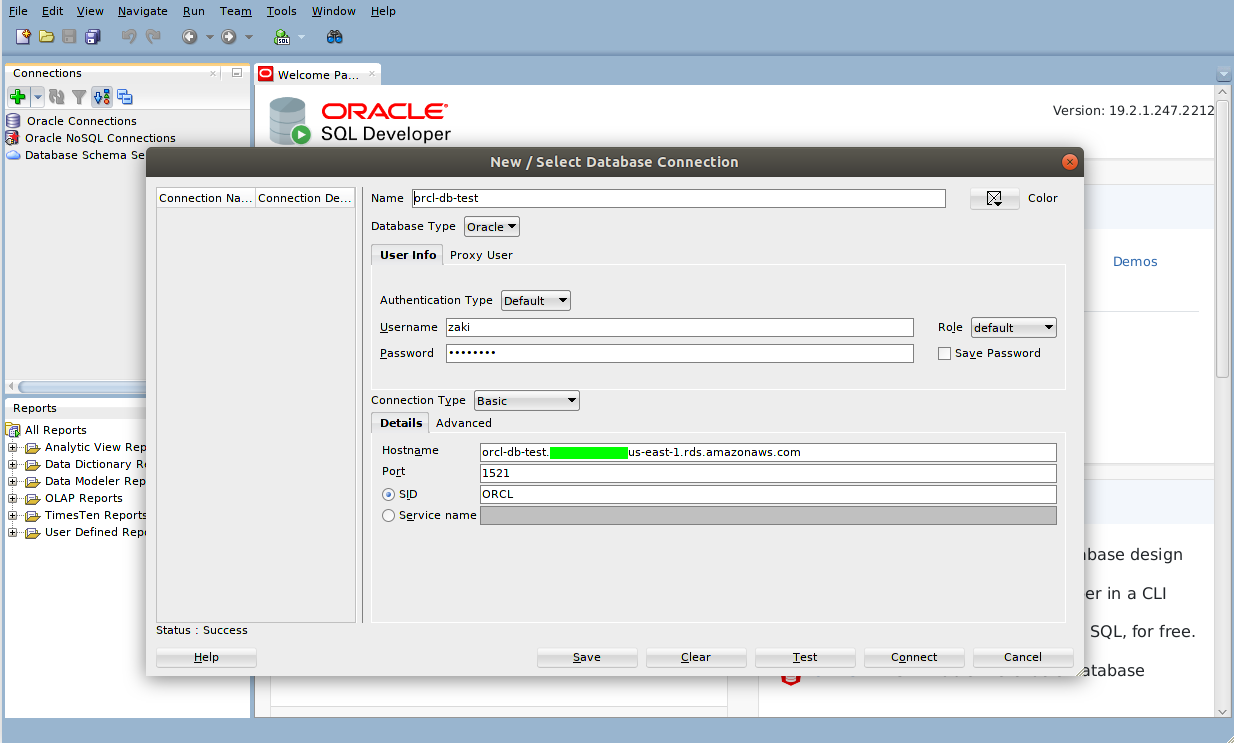Click the Collapse All icon in Connections panel

125,97
